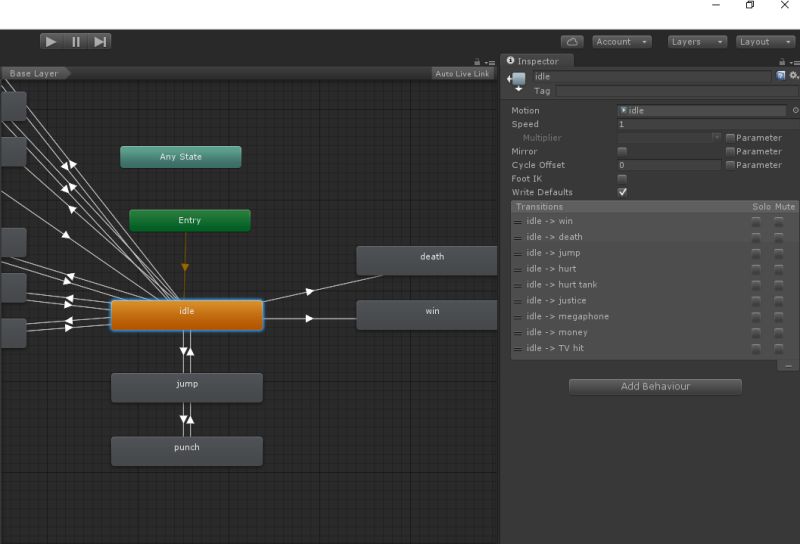Viewport: 800px width, 544px height.
Task: Open the Animator panel options menu
Action: [x=490, y=62]
